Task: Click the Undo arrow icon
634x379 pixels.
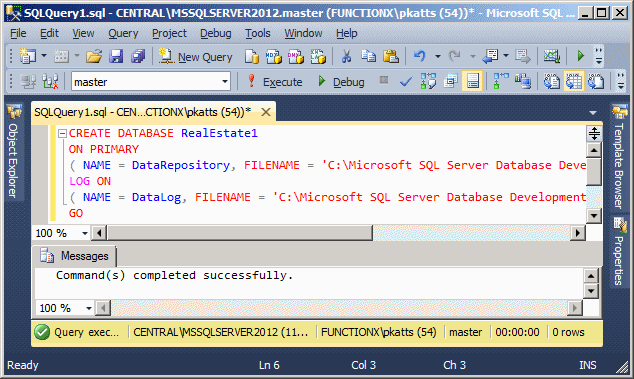Action: tap(420, 56)
